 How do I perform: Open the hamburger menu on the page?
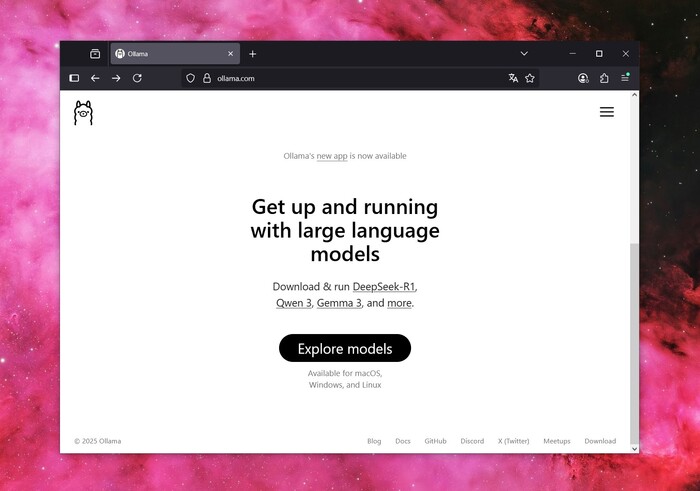[x=606, y=112]
